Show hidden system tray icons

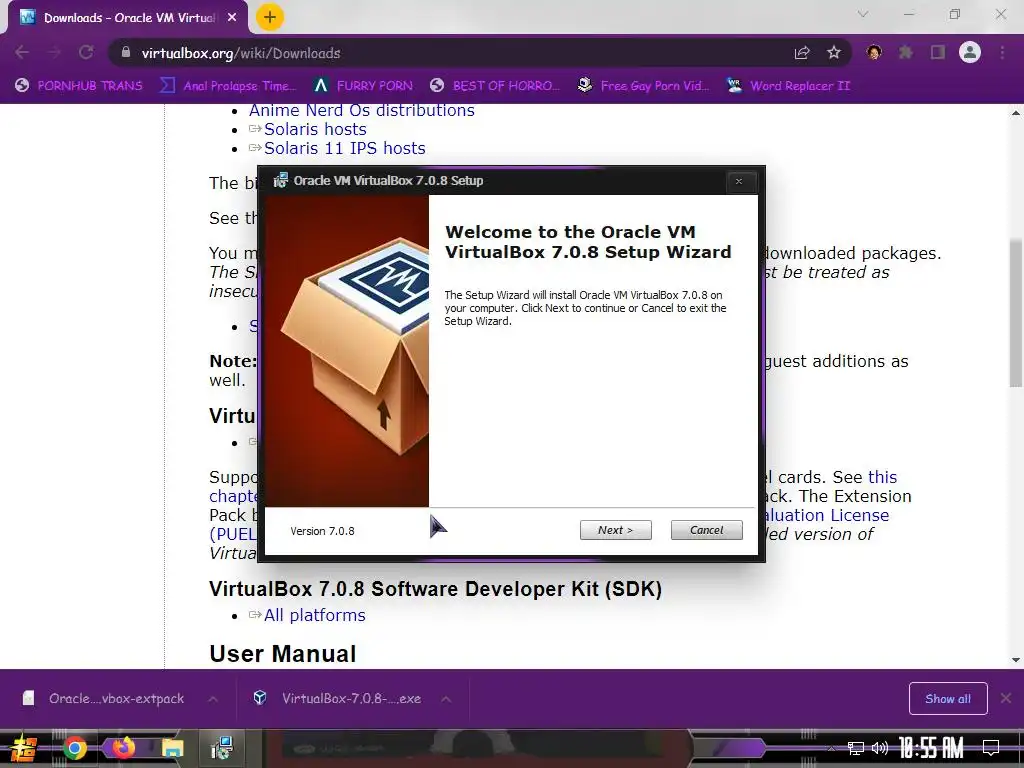point(831,748)
